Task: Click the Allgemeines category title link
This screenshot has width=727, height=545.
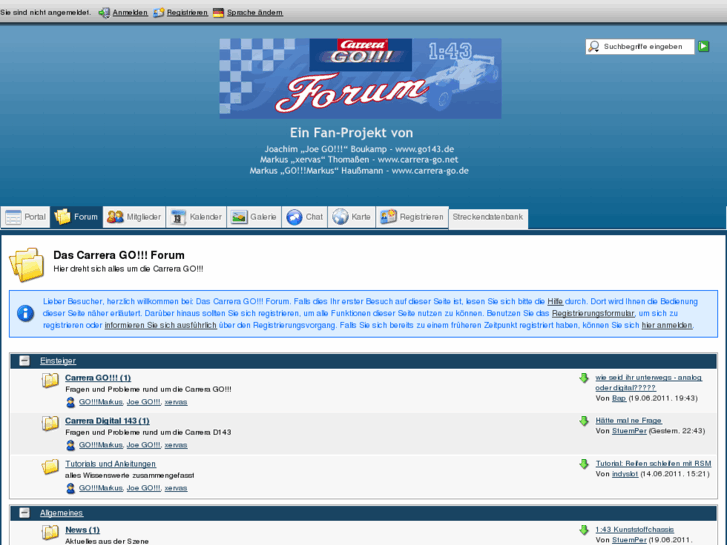Action: point(62,513)
